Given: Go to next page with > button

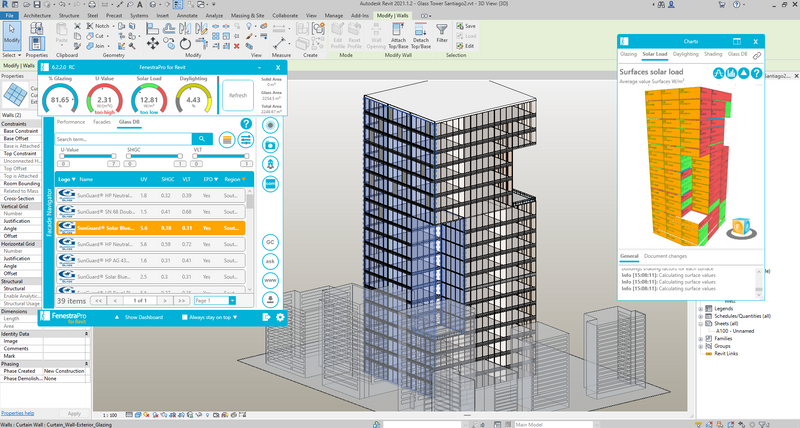Looking at the screenshot, I should (165, 301).
